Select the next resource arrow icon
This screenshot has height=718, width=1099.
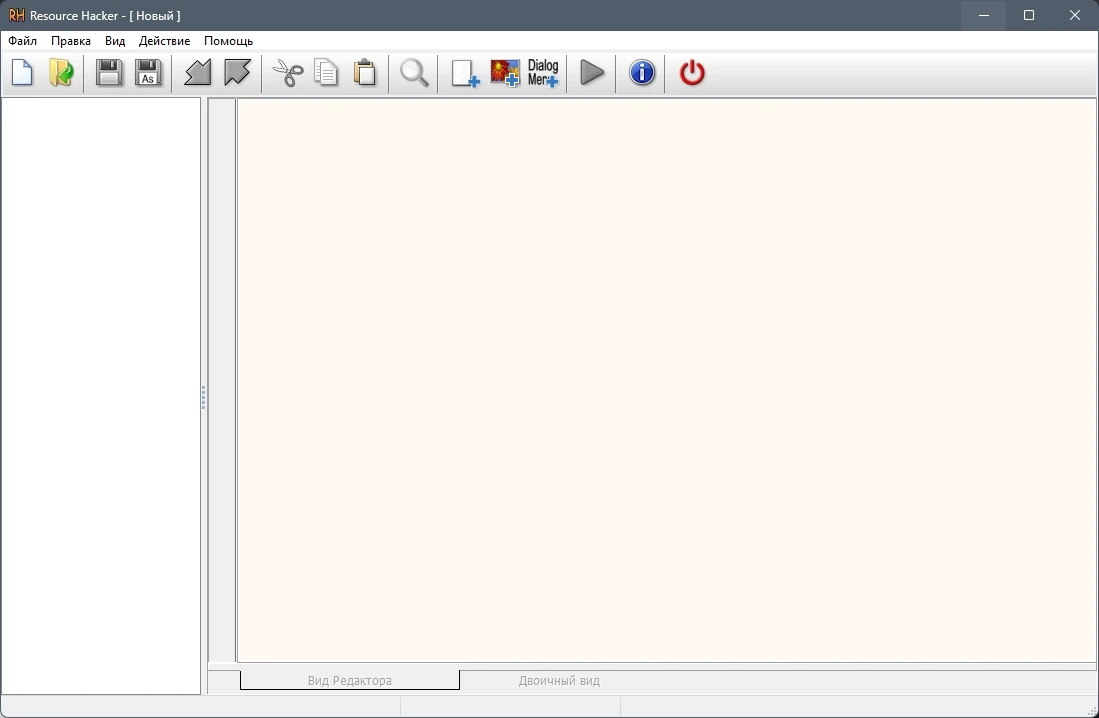(237, 73)
